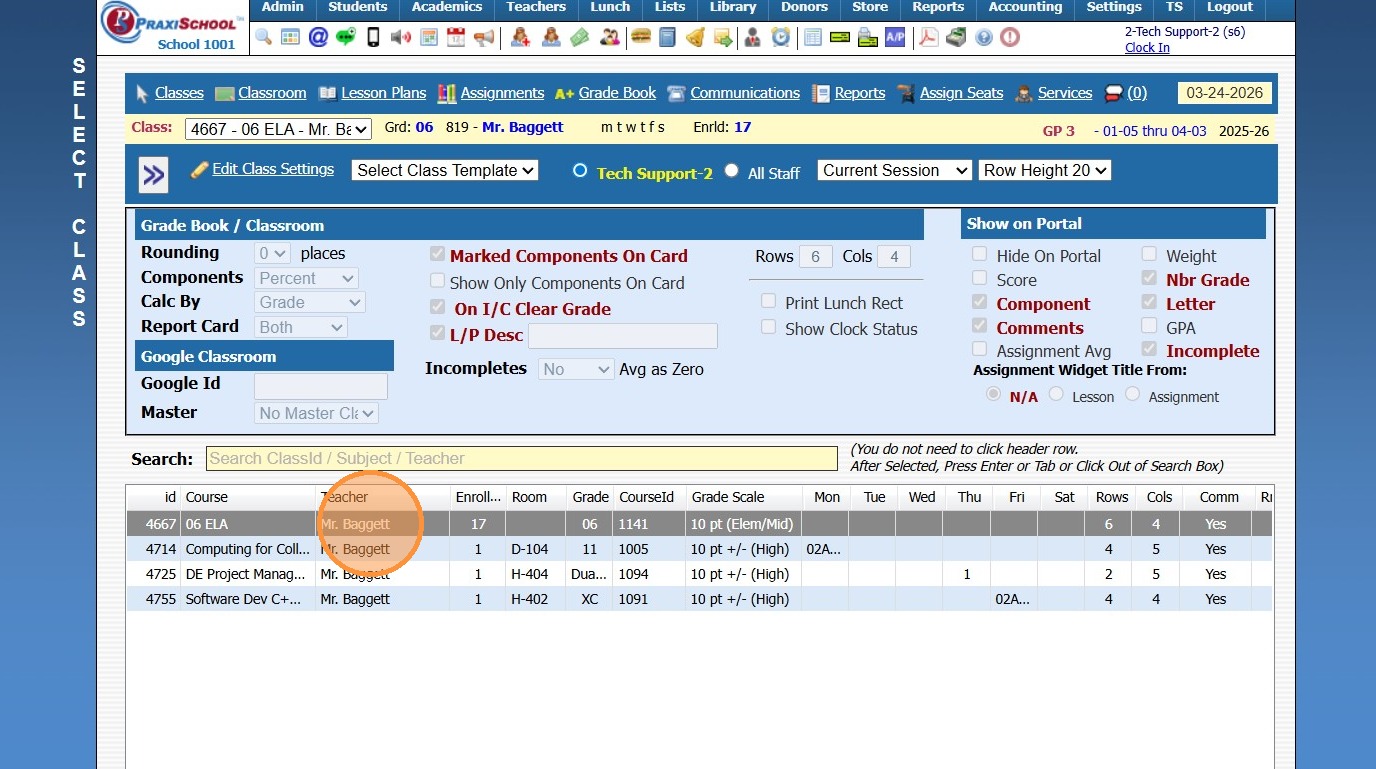Click the blue help question mark icon

click(983, 38)
